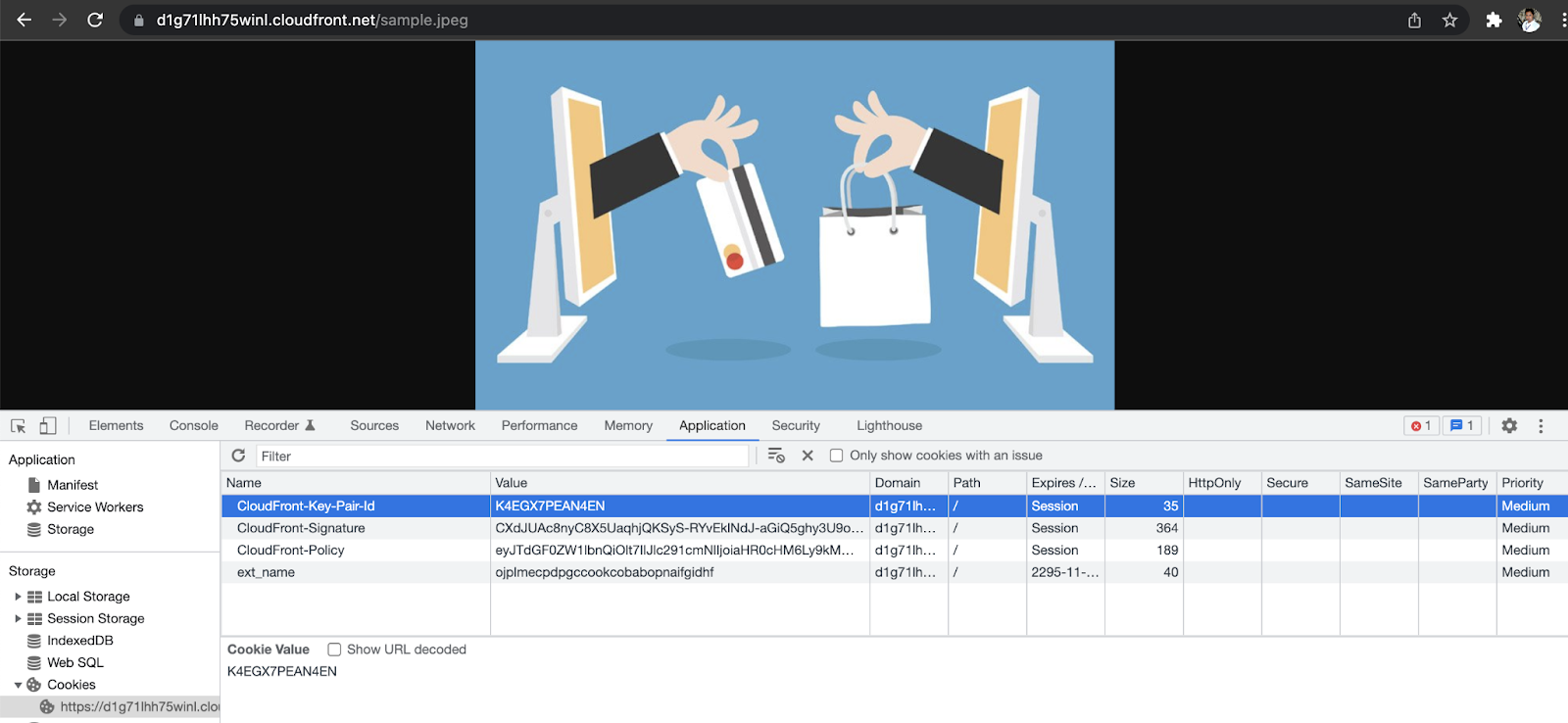
Task: Sort cookies by SameSite column
Action: [x=1379, y=483]
